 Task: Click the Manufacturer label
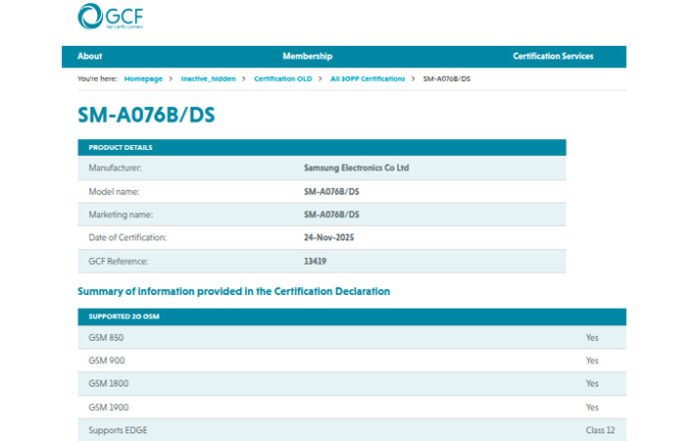(115, 168)
